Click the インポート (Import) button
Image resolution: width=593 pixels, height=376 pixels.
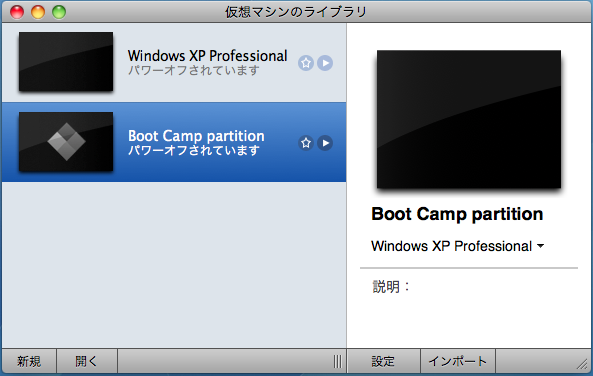pyautogui.click(x=458, y=362)
